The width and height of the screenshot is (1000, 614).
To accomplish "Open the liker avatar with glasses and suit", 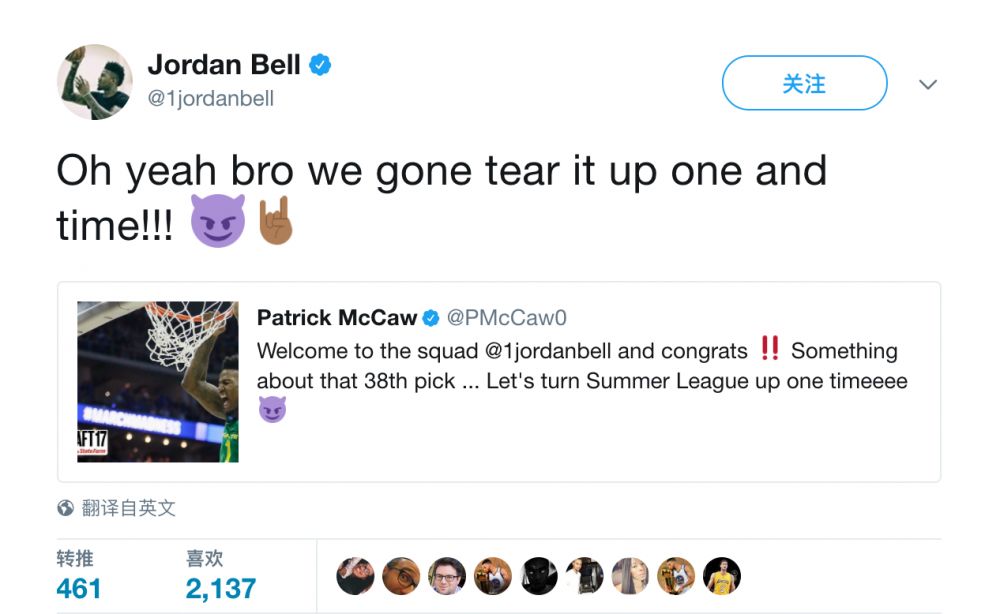I will coord(447,576).
